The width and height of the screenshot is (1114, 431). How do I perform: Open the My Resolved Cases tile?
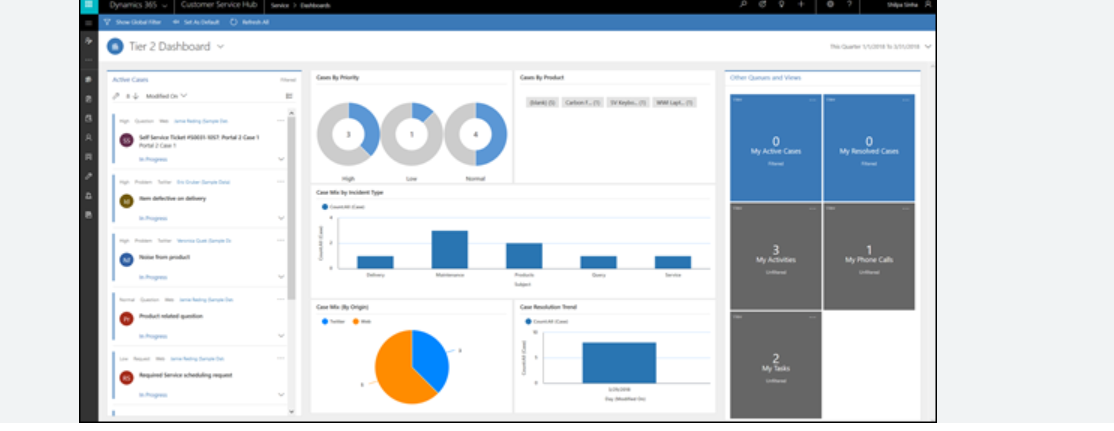click(869, 148)
